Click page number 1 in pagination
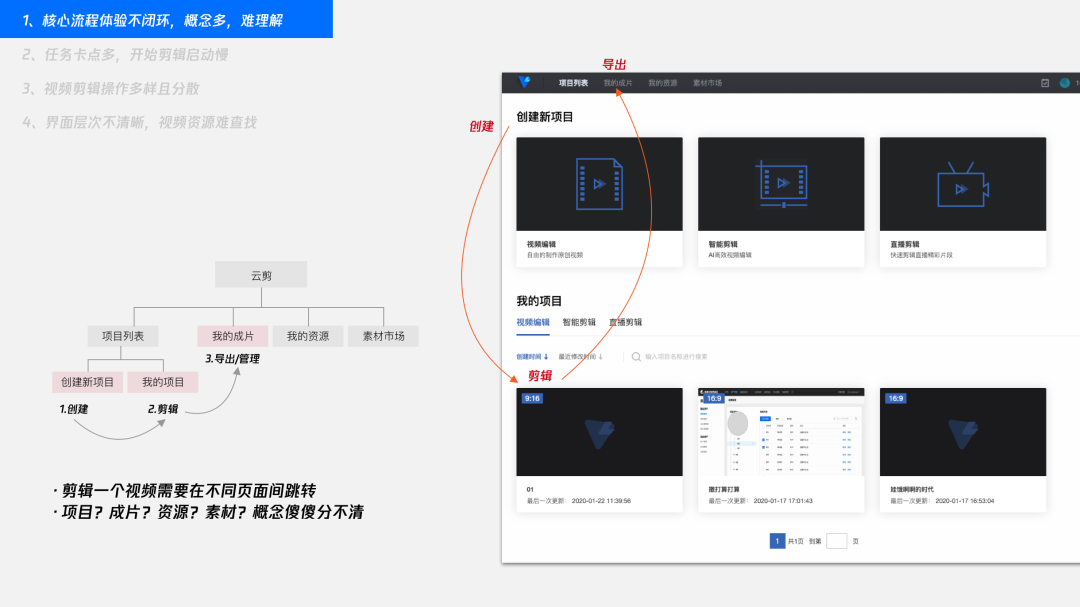 pos(777,541)
